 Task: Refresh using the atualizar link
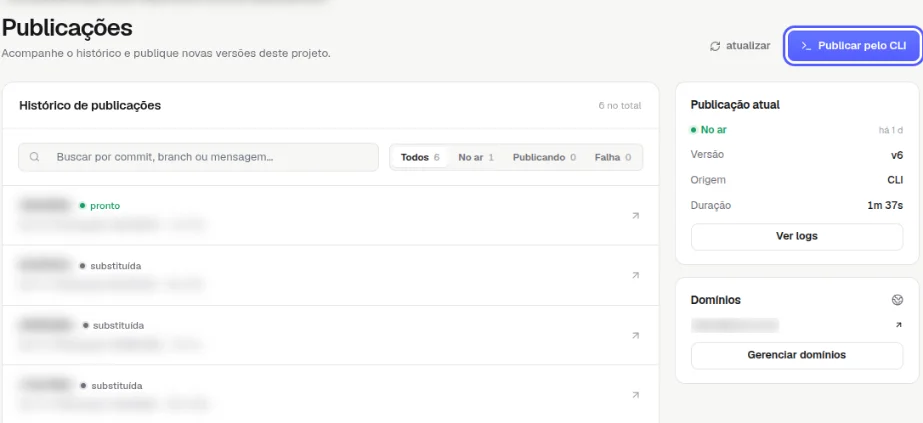point(740,46)
